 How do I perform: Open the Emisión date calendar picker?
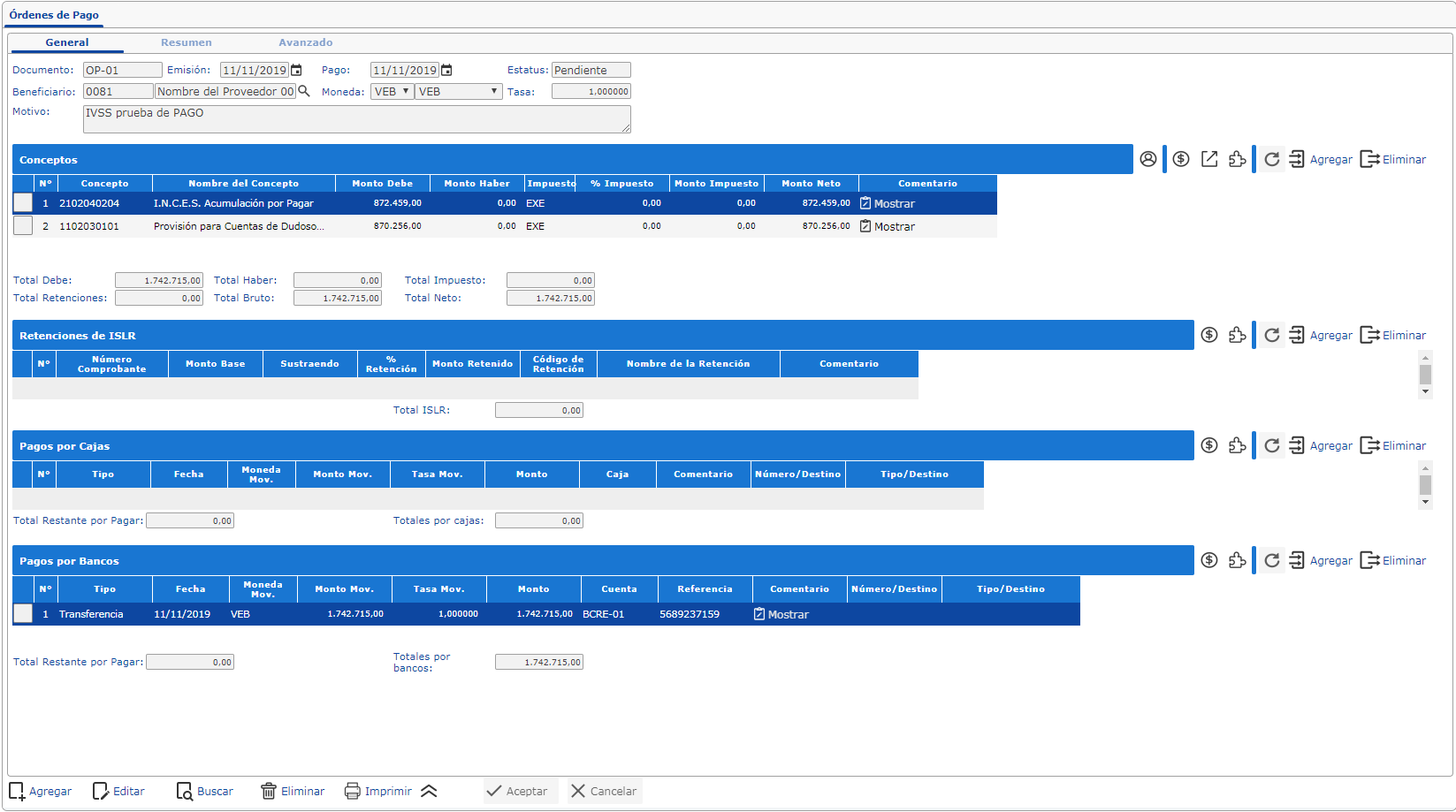click(x=297, y=70)
